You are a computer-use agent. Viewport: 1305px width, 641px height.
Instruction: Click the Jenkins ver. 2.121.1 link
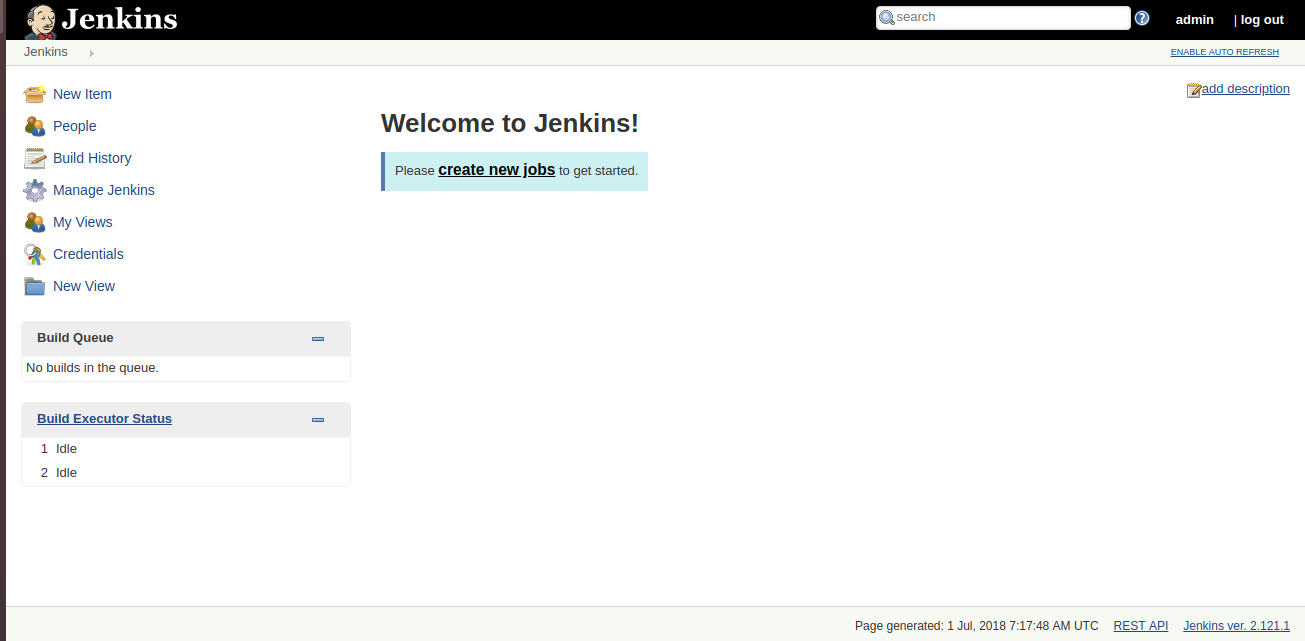click(1236, 626)
